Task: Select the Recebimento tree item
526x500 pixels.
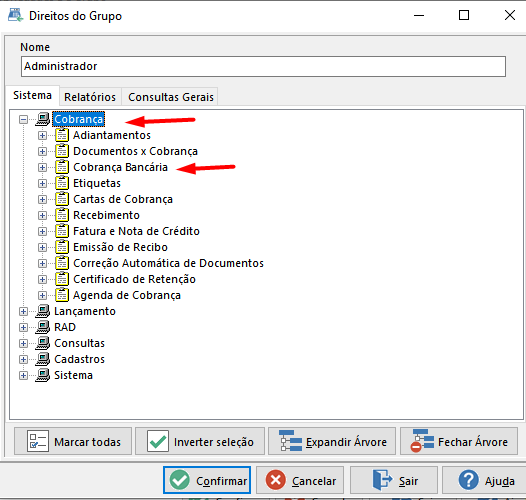Action: pos(106,215)
